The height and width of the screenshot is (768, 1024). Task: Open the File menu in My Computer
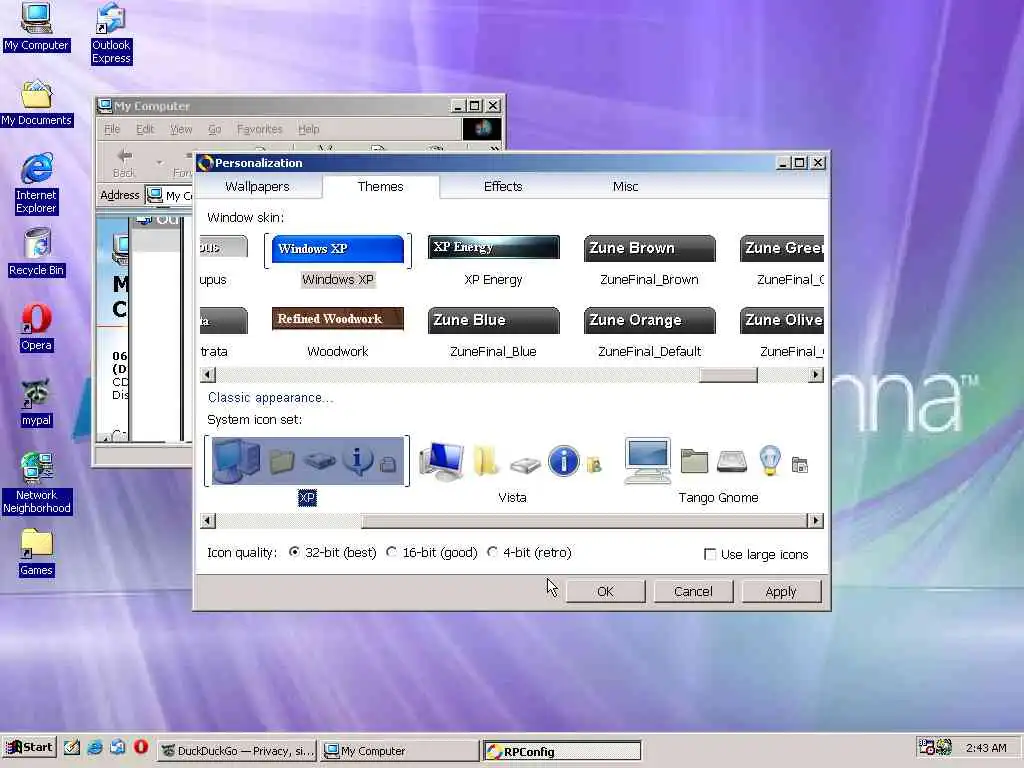(x=112, y=129)
